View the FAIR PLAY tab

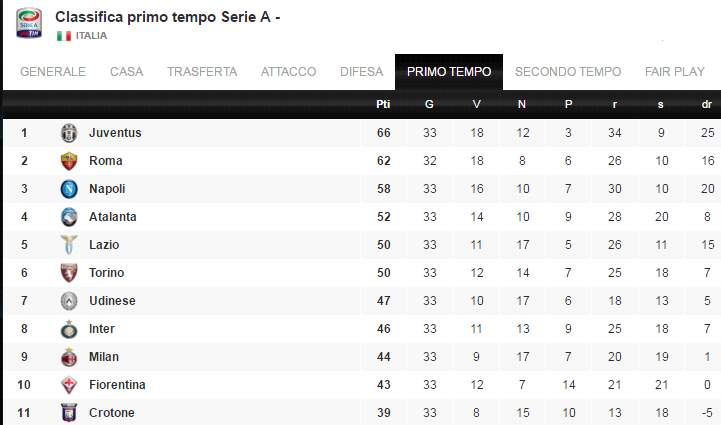[x=675, y=72]
